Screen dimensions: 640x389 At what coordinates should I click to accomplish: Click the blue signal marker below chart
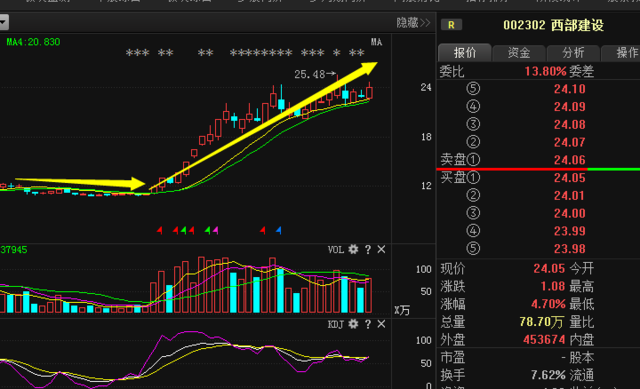coord(278,231)
